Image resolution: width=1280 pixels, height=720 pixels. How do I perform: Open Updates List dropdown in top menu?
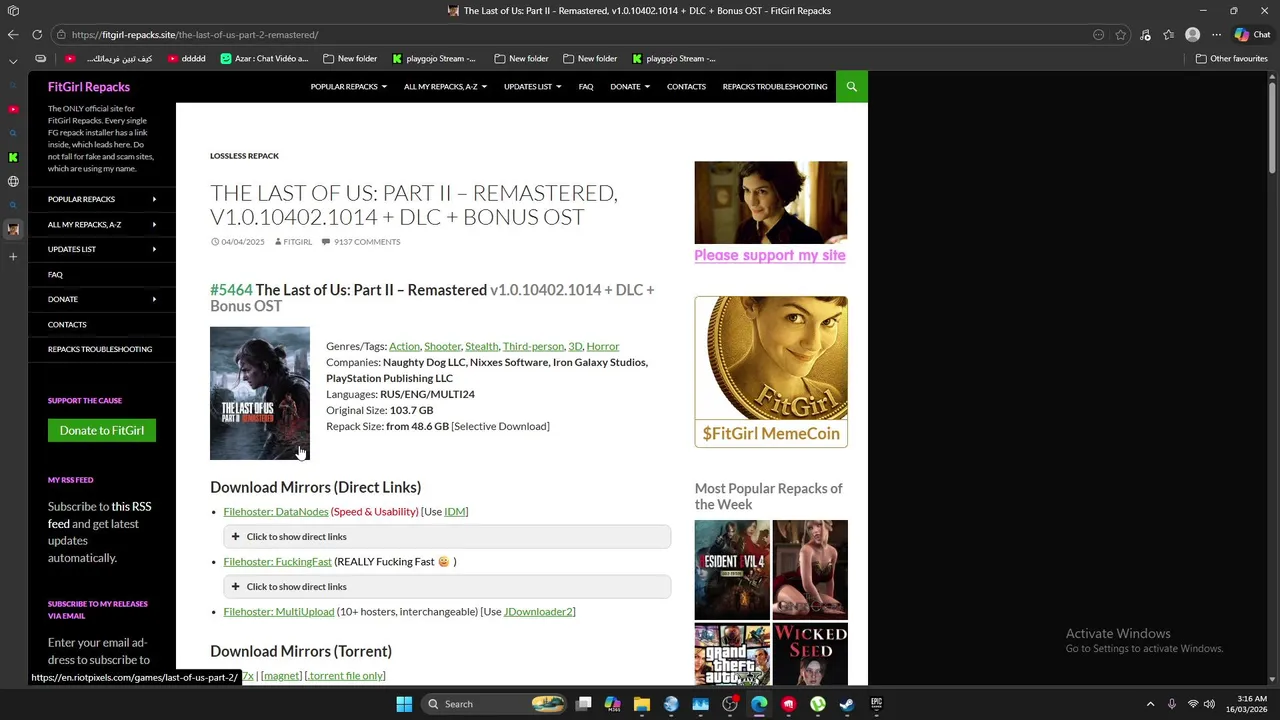pyautogui.click(x=532, y=87)
